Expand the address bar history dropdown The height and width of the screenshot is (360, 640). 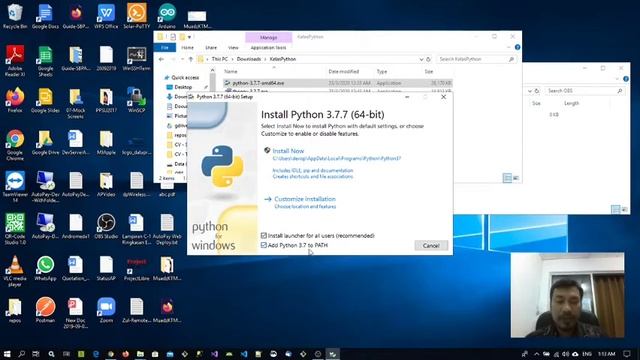[x=421, y=59]
